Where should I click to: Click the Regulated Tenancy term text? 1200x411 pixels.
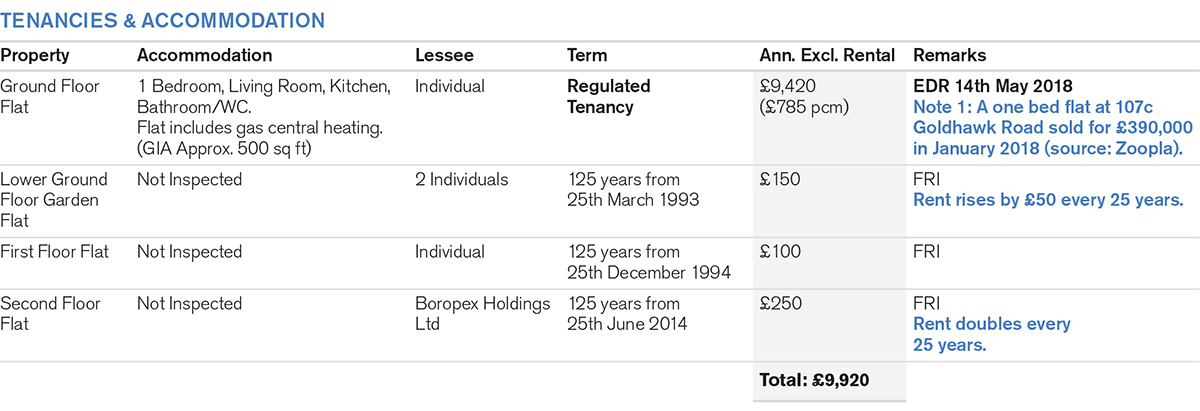point(608,96)
